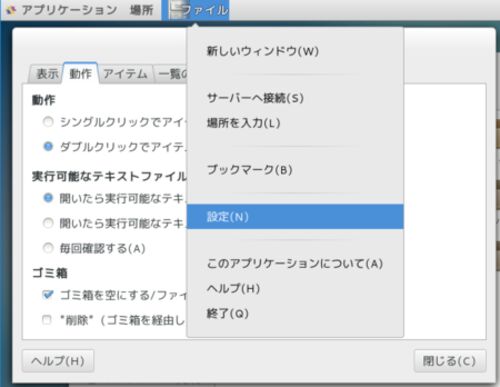The image size is (500, 387).
Task: Select the シングルクリック radio button
Action: click(x=48, y=122)
